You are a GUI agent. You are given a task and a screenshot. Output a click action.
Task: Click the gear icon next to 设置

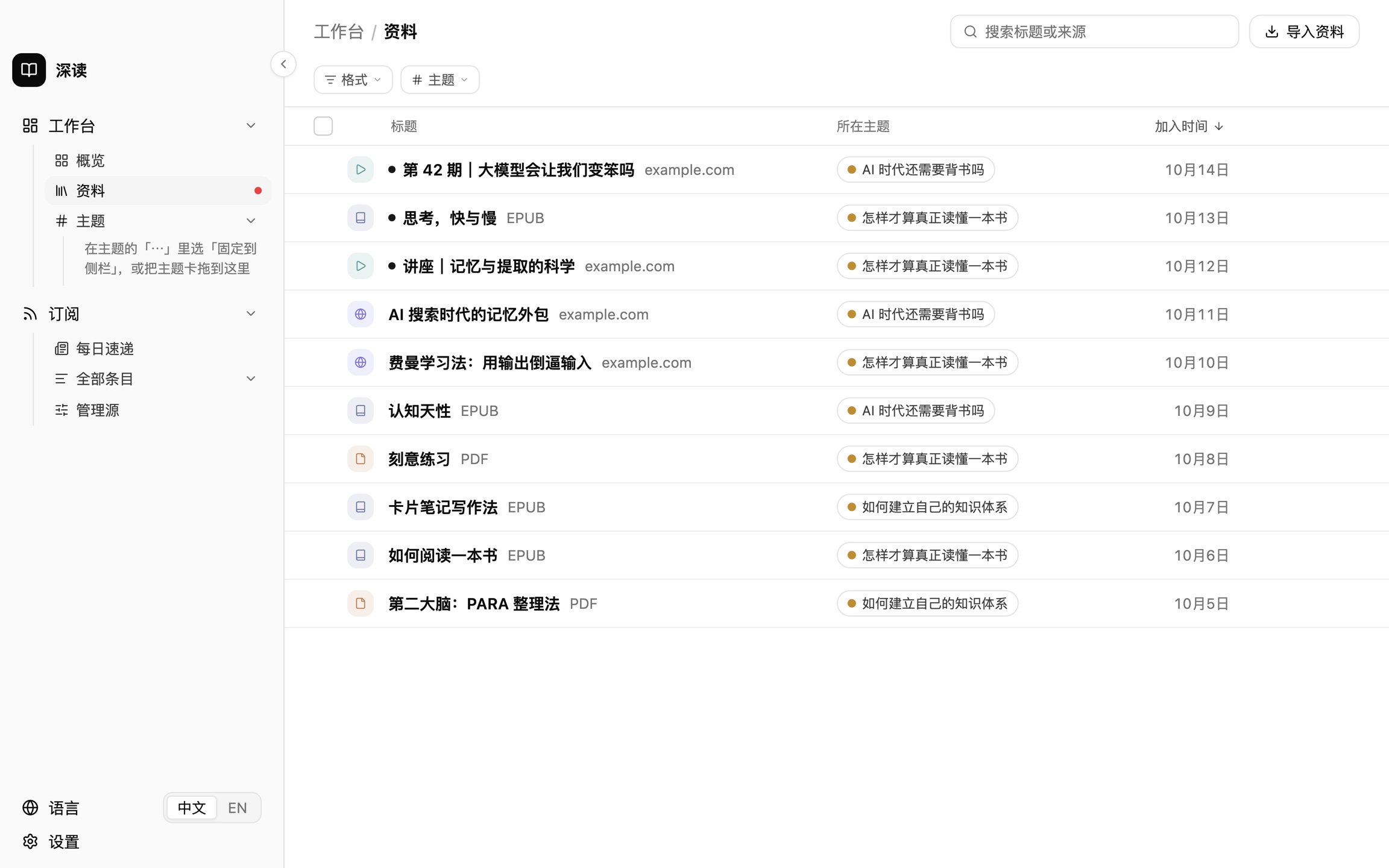(30, 841)
